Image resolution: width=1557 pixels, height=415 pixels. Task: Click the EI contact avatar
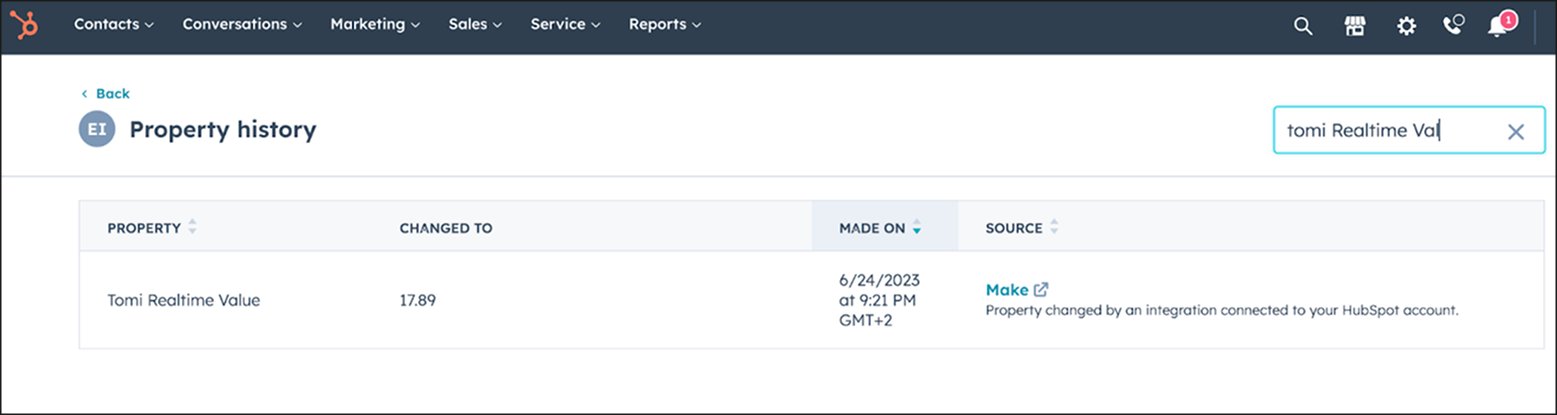pyautogui.click(x=98, y=129)
